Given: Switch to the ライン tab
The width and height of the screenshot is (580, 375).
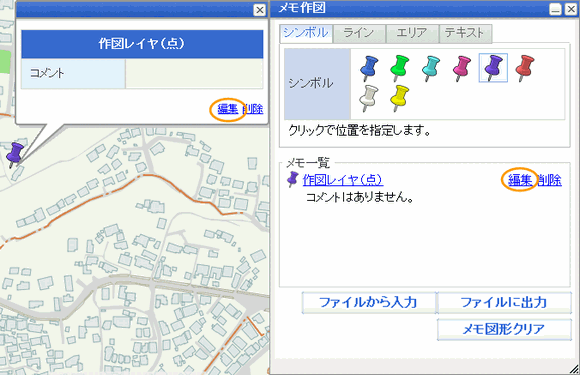Looking at the screenshot, I should (x=359, y=33).
